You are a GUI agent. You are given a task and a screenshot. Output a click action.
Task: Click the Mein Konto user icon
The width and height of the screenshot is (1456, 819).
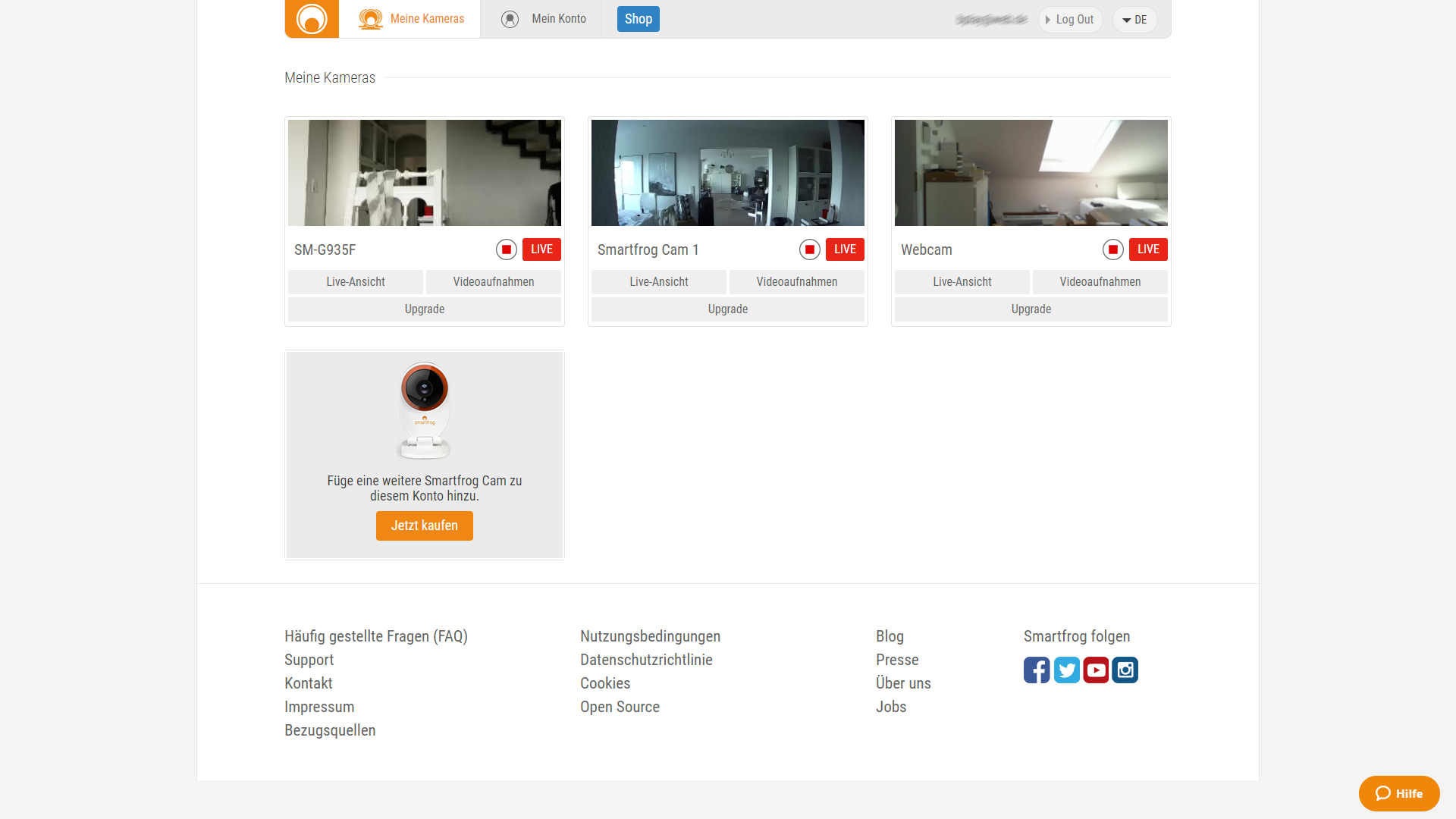click(510, 19)
